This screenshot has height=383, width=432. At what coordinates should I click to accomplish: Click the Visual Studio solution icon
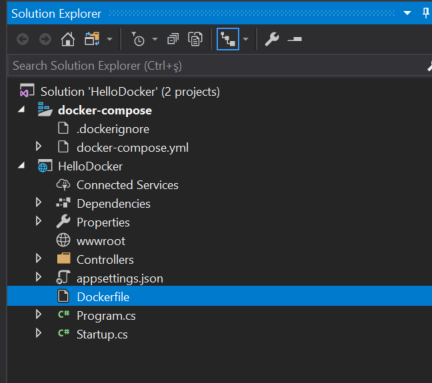(x=27, y=91)
